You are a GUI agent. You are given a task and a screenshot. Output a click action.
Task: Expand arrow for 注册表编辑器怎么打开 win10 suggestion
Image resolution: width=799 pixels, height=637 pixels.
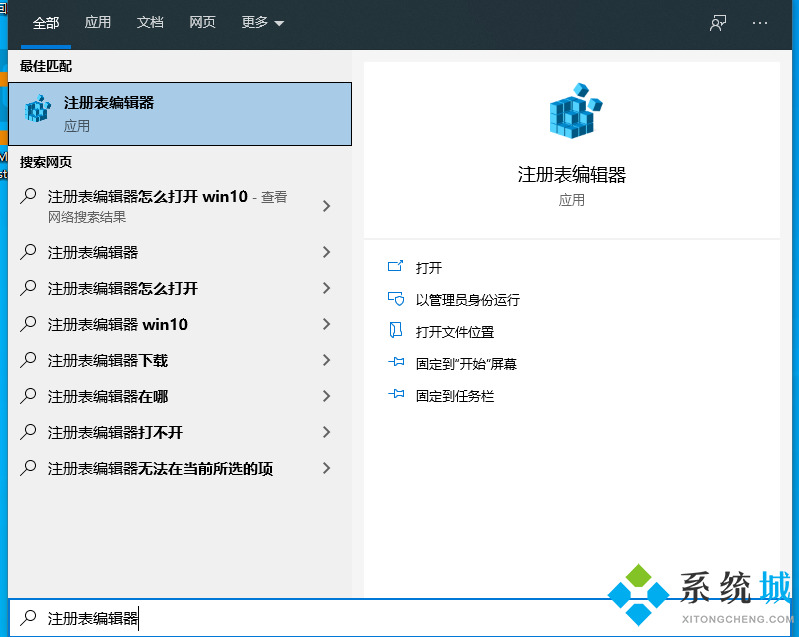326,206
